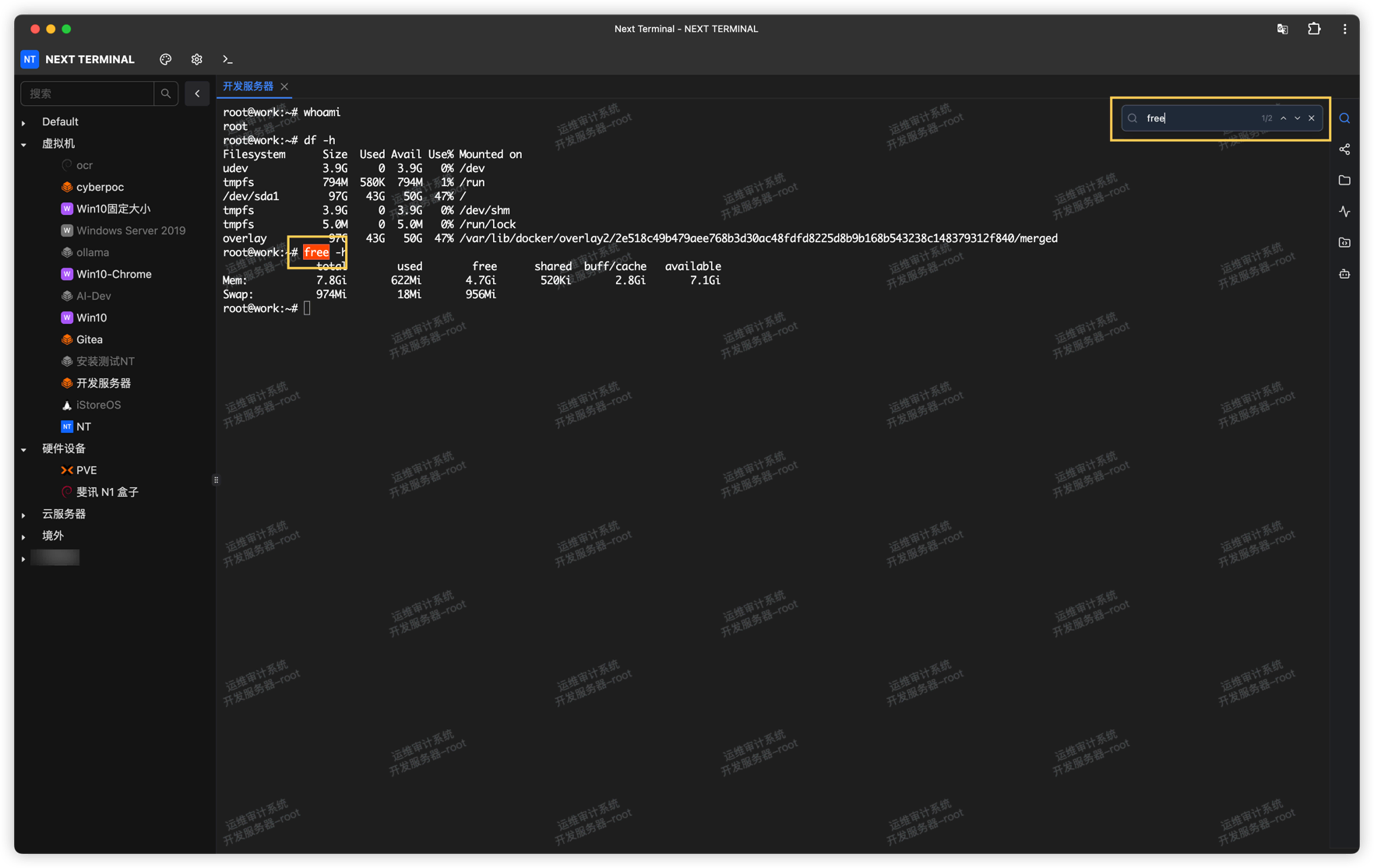
Task: Click the terminal prompt icon in header
Action: click(x=227, y=59)
